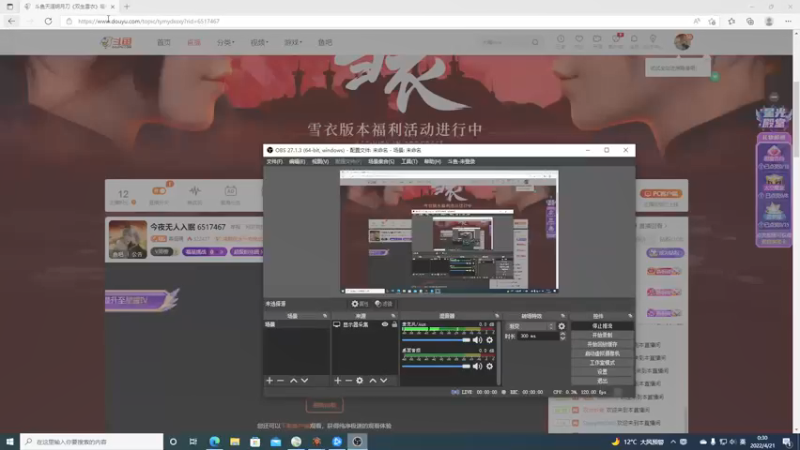Remove the selected scene with the minus icon in Scenes panel
Viewport: 800px width, 450px height.
[280, 381]
